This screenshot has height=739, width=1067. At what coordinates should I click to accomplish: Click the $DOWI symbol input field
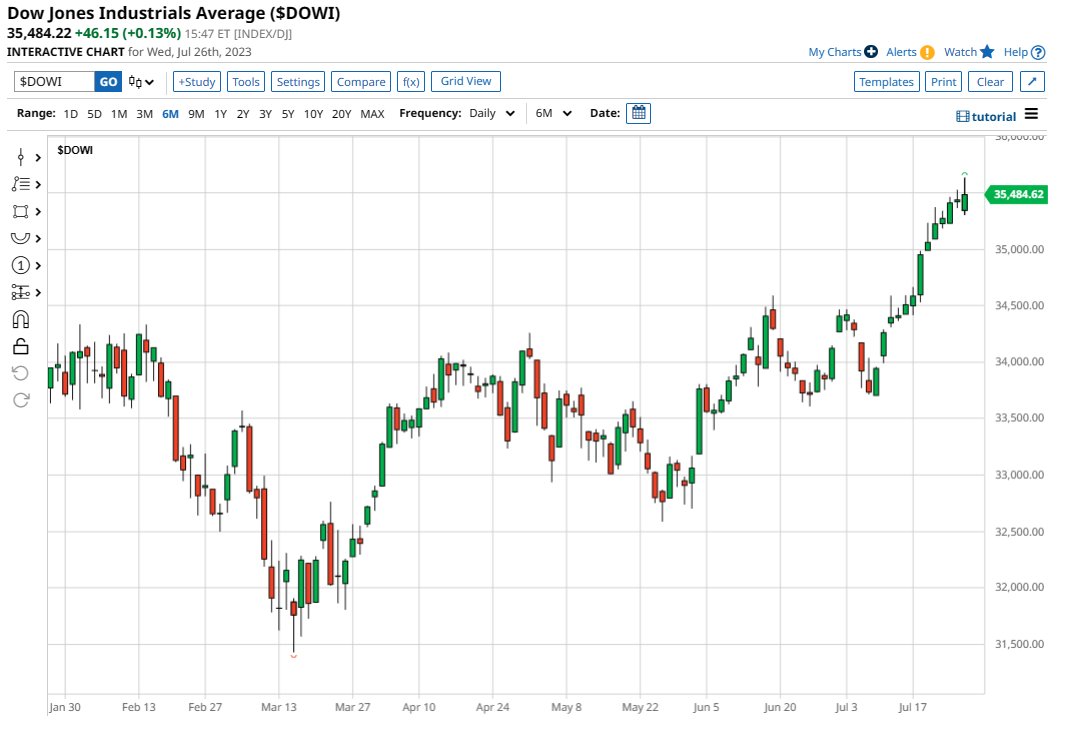(x=54, y=82)
